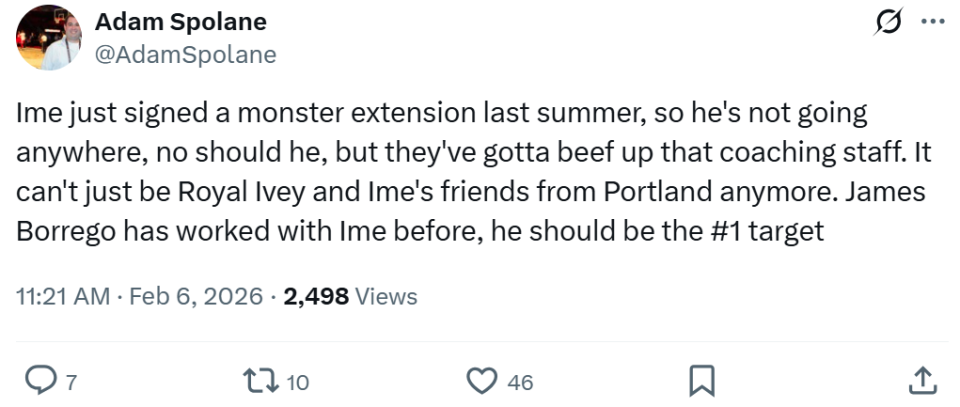The width and height of the screenshot is (960, 407).
Task: Like the tweet with the heart icon
Action: pyautogui.click(x=483, y=380)
